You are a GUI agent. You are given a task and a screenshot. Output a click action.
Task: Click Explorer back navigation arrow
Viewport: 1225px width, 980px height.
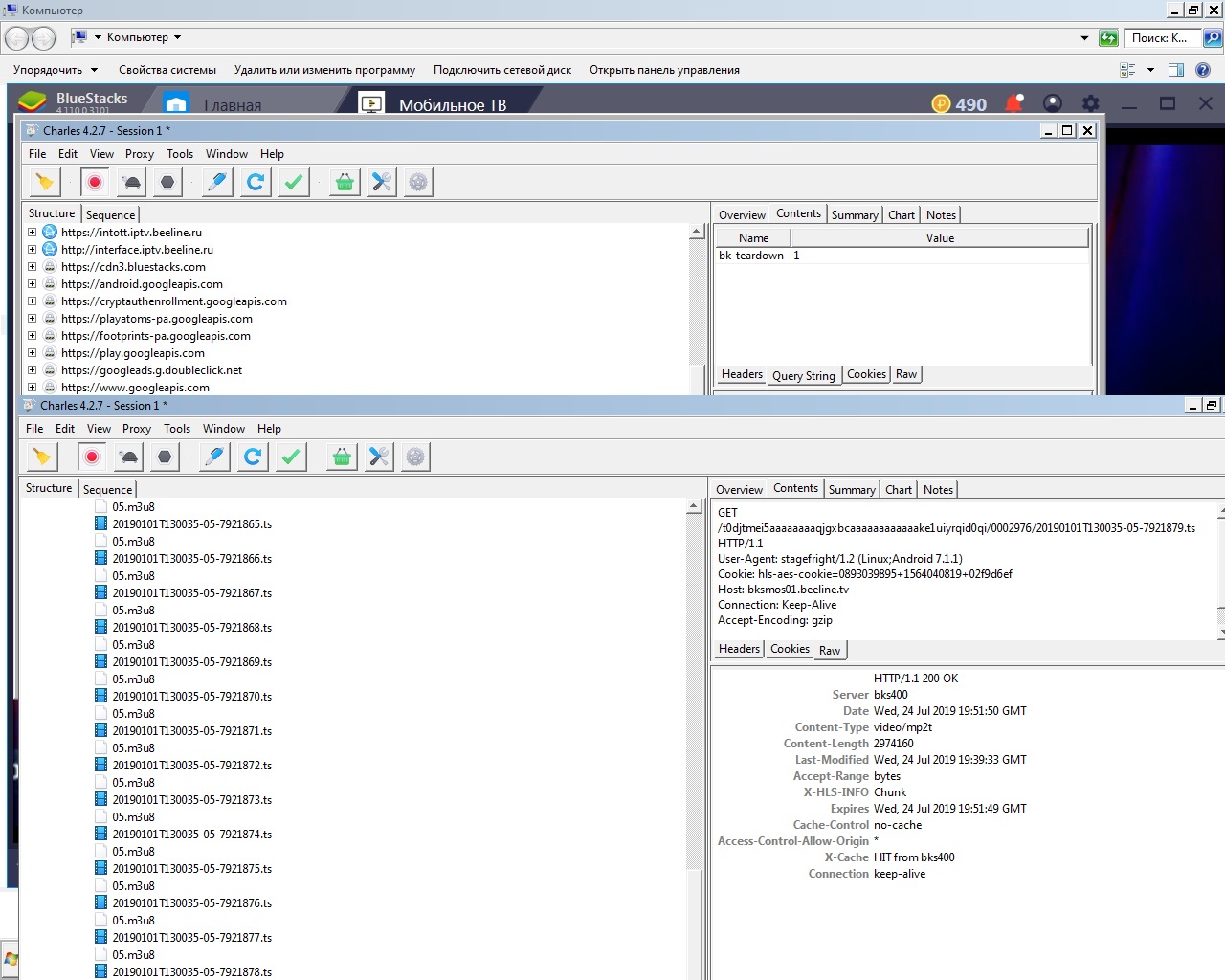[17, 38]
